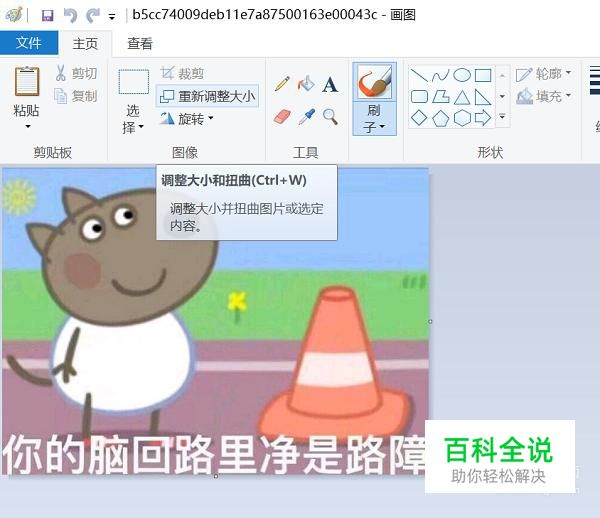Switch to the 查看 tab
The height and width of the screenshot is (518, 600).
(x=140, y=44)
